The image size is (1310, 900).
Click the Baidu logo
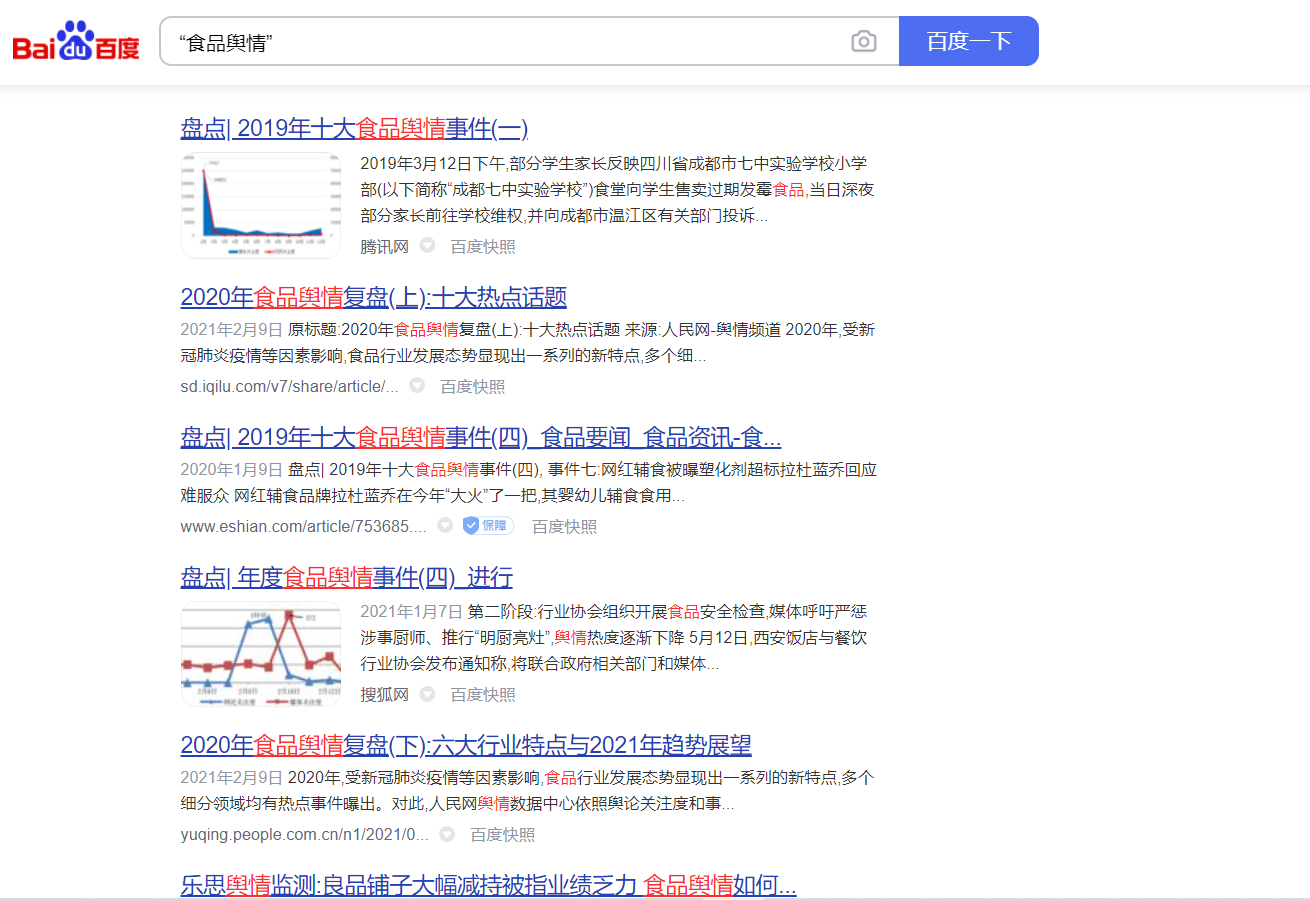(x=76, y=41)
